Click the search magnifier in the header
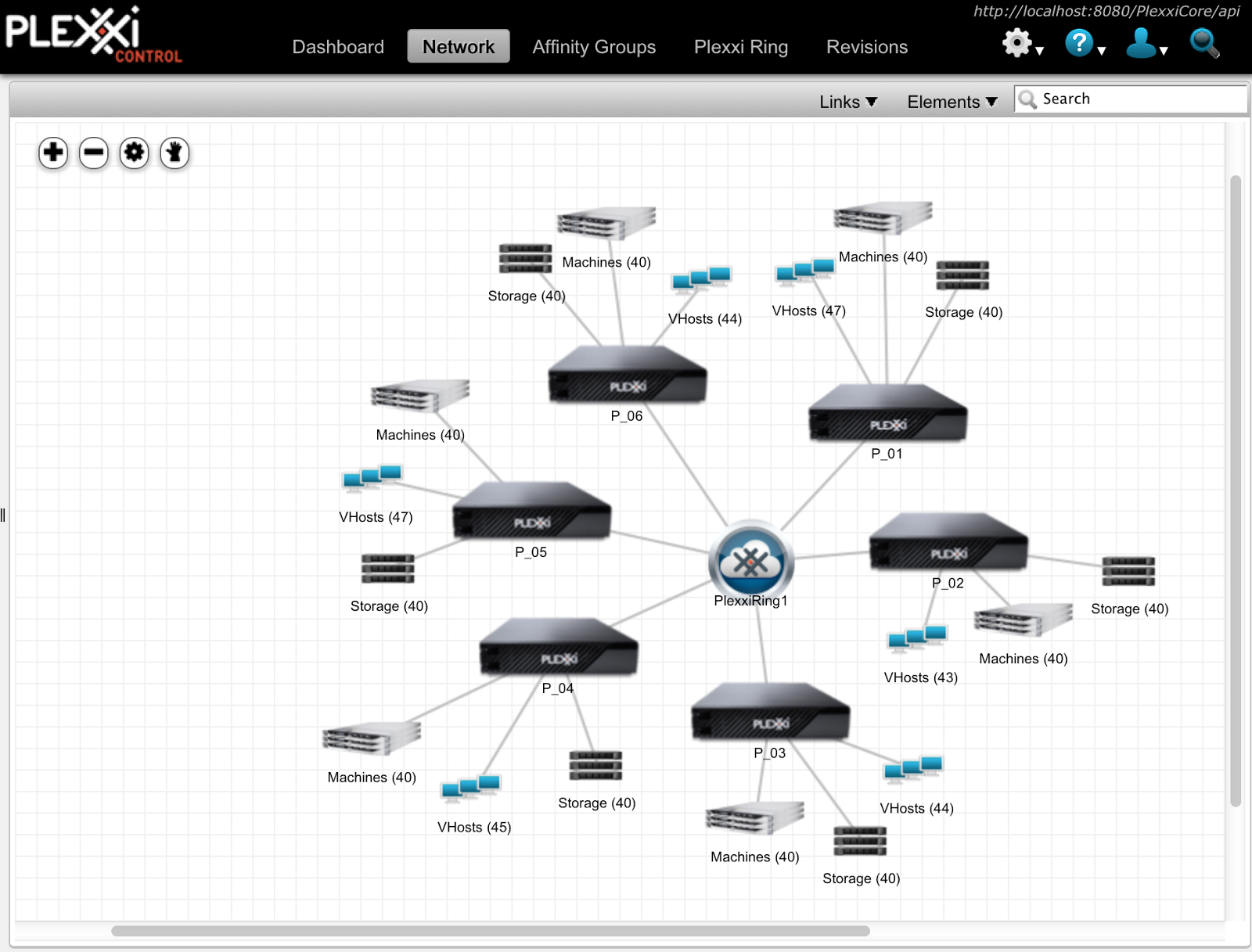The height and width of the screenshot is (952, 1252). point(1205,45)
